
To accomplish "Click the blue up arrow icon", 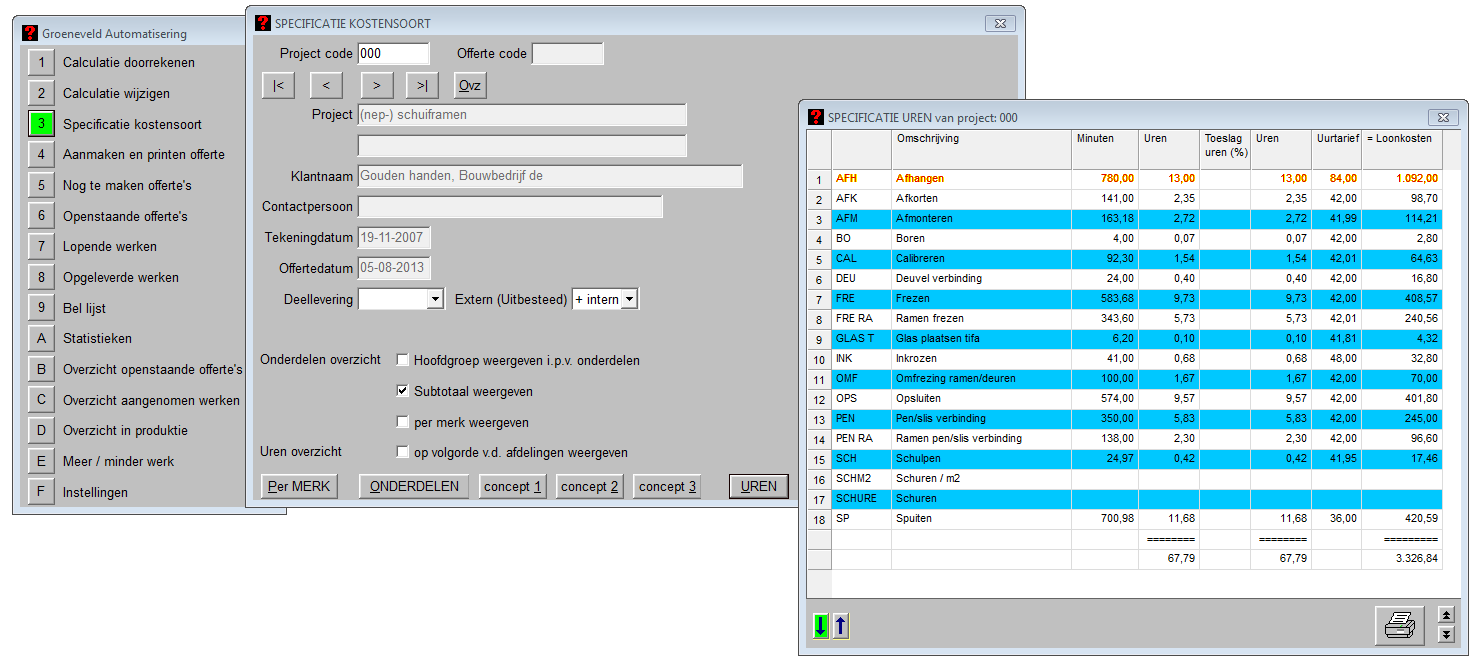I will point(841,627).
